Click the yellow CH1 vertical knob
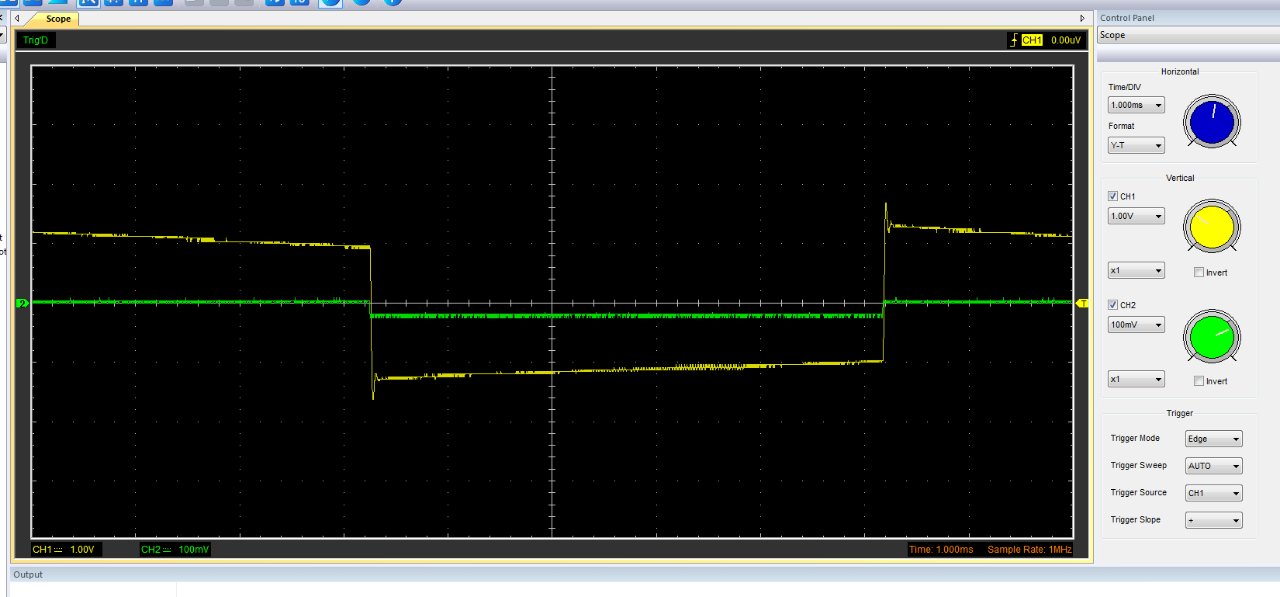The image size is (1280, 597). 1211,227
